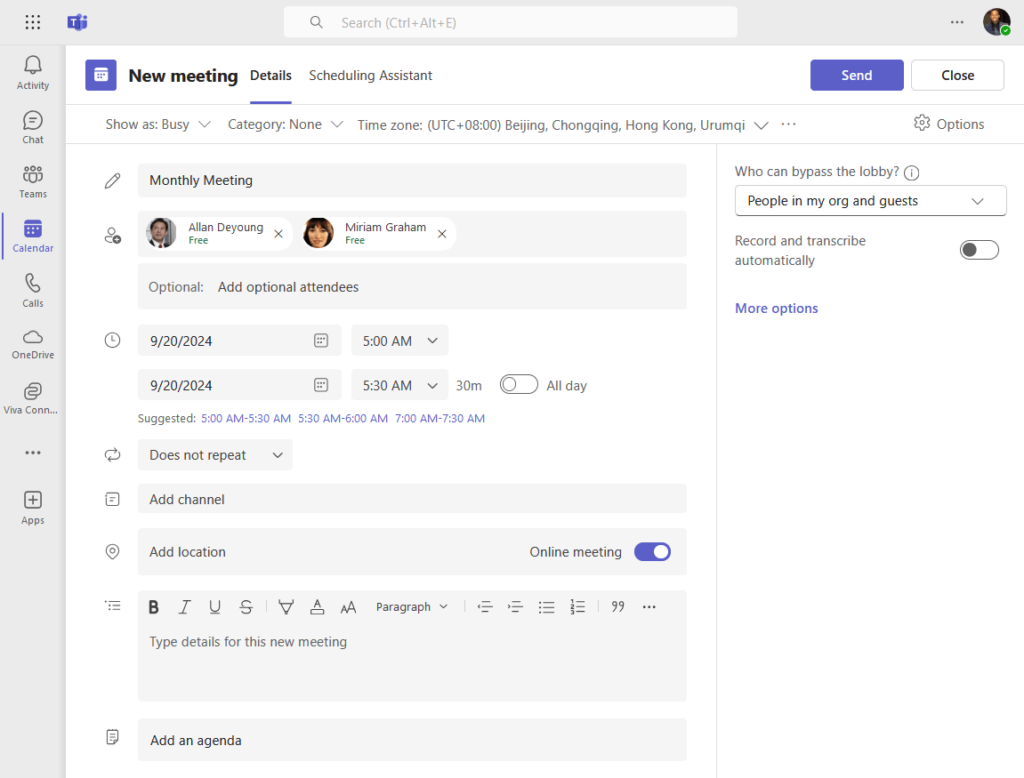This screenshot has width=1024, height=778.
Task: Open Viva Connections in the sidebar
Action: point(33,398)
